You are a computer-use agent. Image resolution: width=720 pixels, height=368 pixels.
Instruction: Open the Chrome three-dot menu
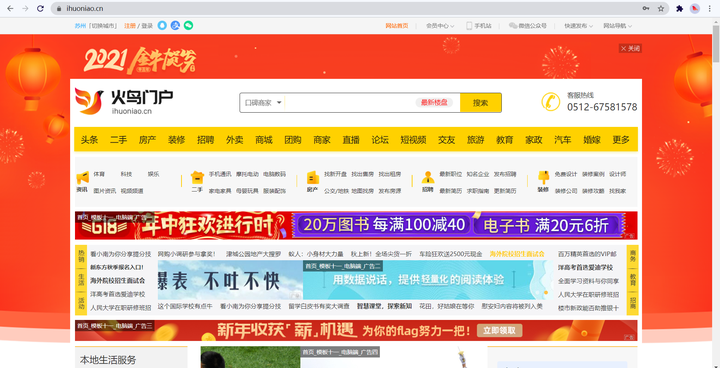(710, 8)
